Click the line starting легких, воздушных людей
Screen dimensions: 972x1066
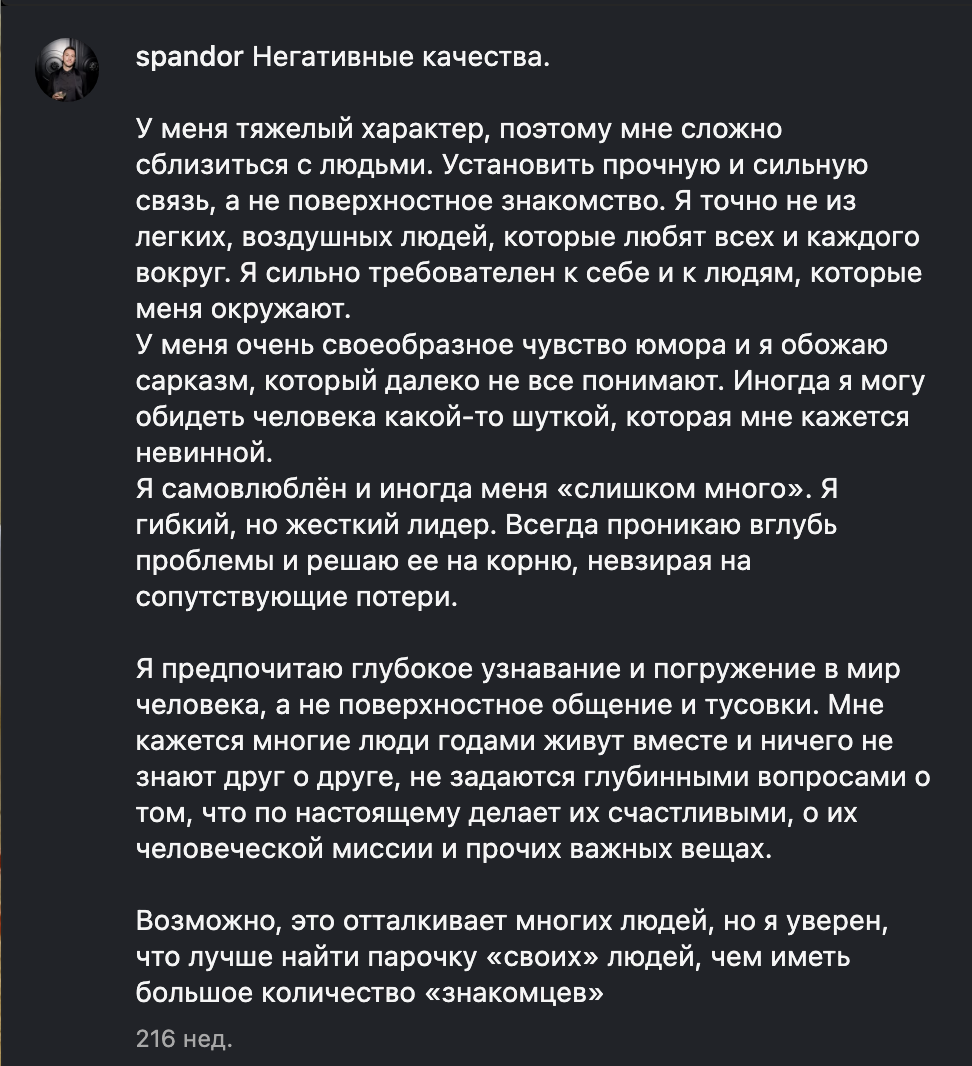[527, 237]
